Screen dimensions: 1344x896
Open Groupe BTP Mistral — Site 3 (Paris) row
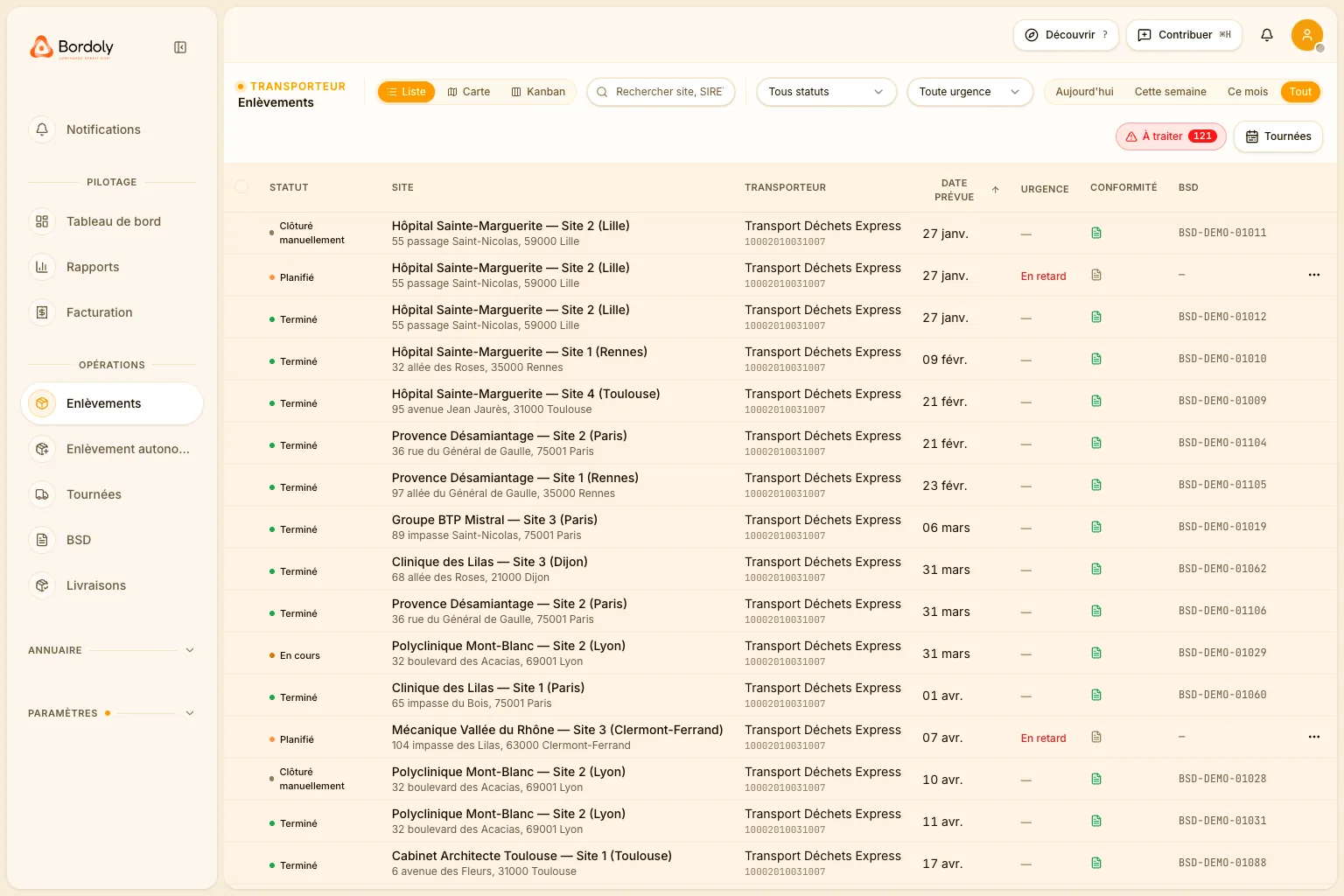click(x=780, y=528)
